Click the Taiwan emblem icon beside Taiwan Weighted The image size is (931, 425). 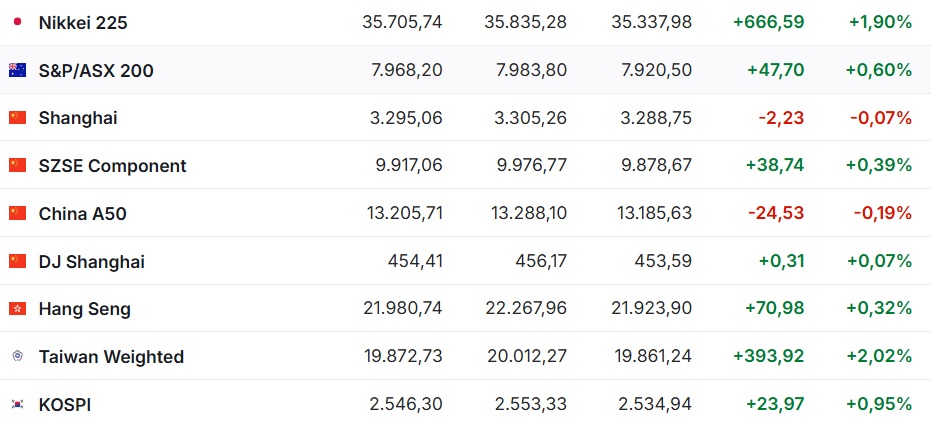point(17,356)
